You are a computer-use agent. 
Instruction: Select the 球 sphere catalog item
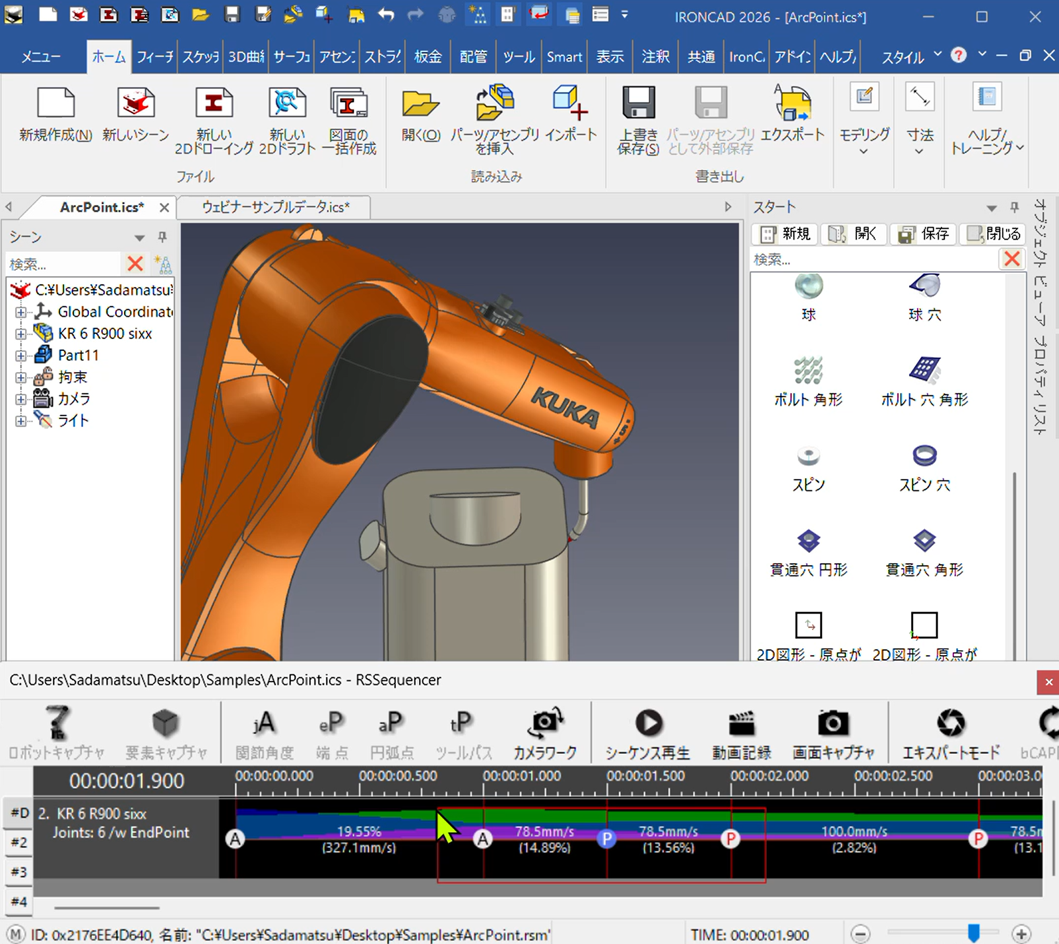(808, 298)
